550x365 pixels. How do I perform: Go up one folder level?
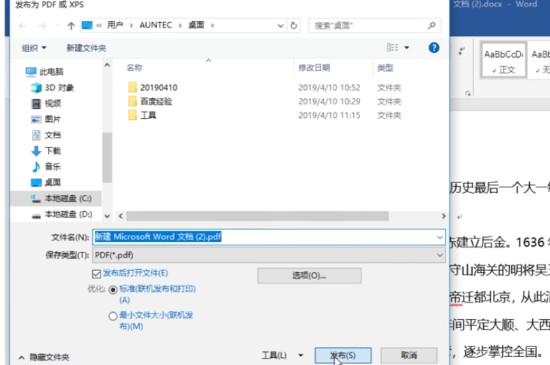(x=71, y=26)
